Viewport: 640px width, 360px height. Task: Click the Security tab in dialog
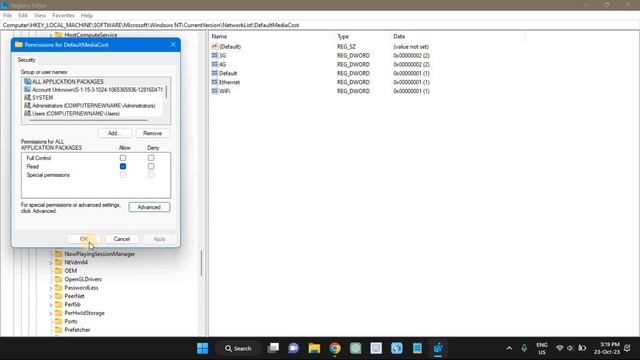pos(27,60)
